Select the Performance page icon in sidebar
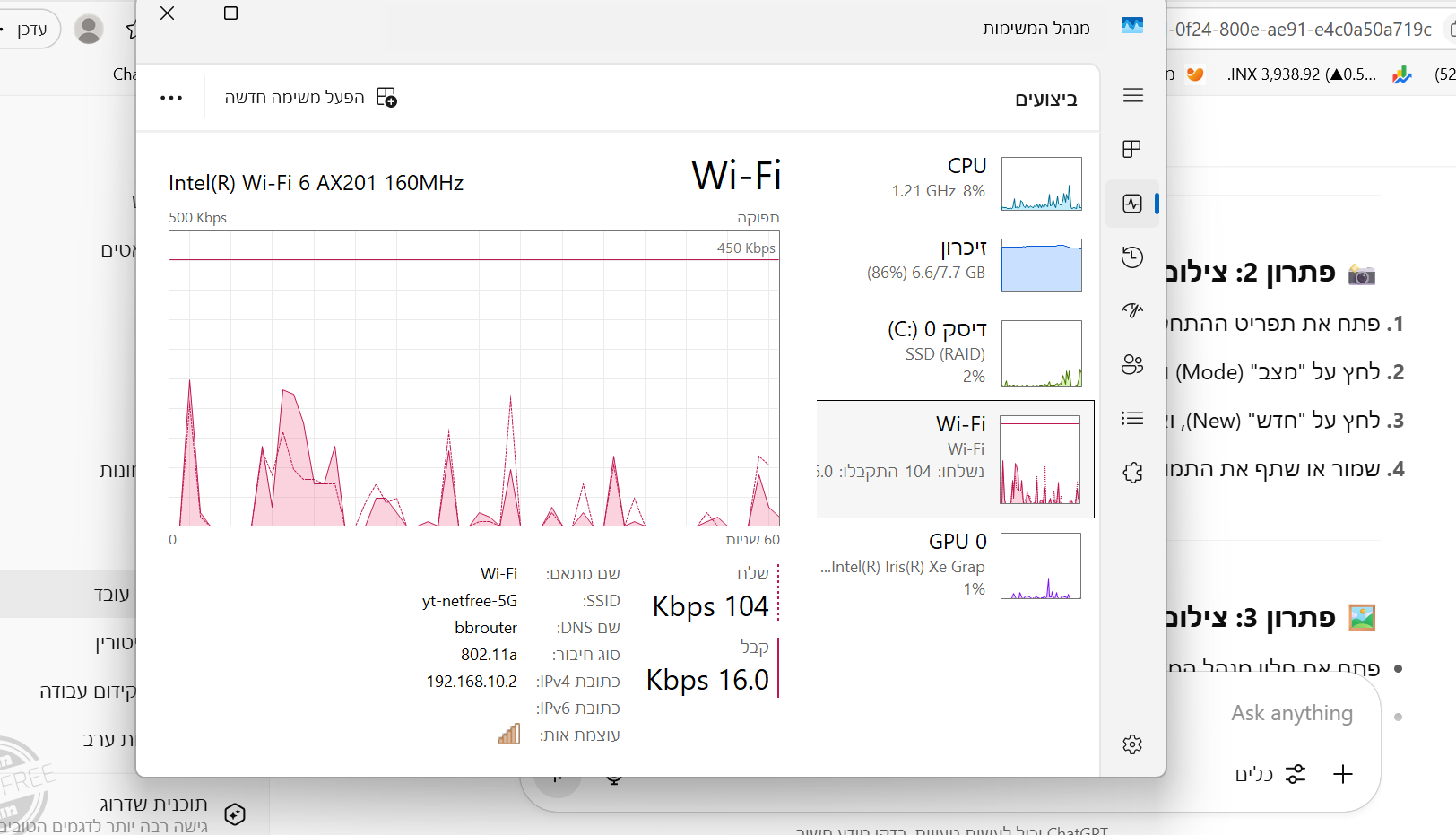 [x=1132, y=204]
